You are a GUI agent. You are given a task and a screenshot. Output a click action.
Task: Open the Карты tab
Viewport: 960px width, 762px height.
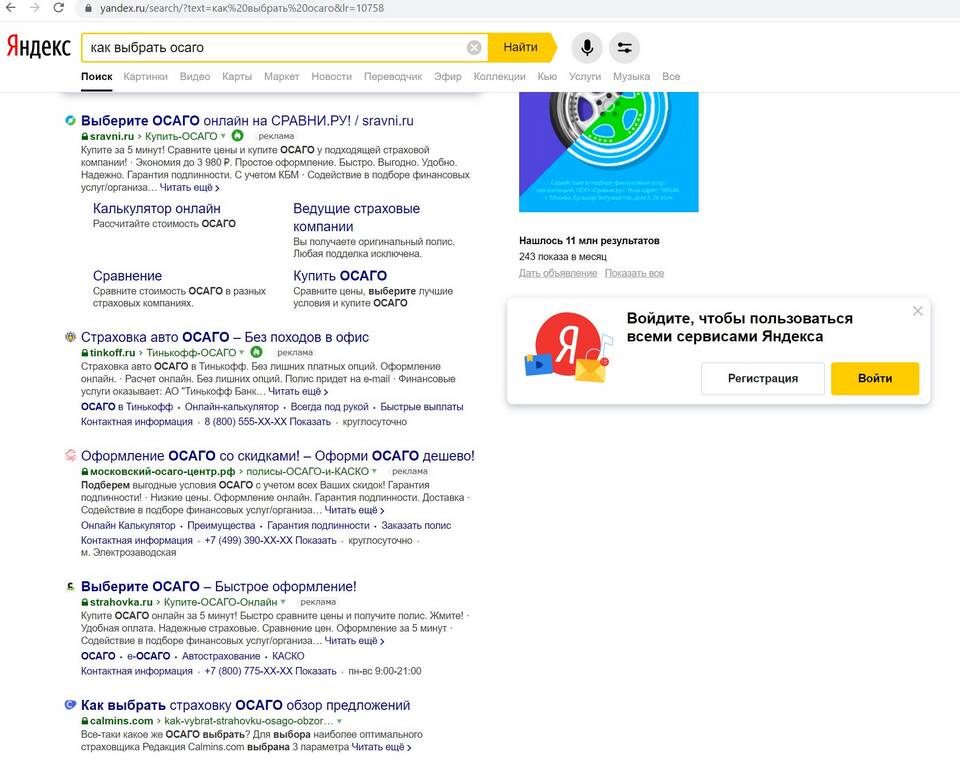coord(237,77)
